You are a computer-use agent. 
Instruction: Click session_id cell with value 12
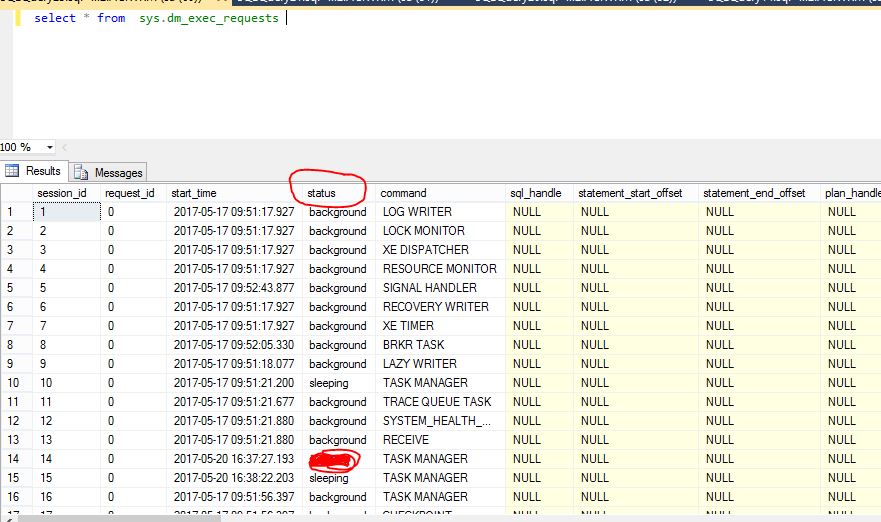pos(66,421)
